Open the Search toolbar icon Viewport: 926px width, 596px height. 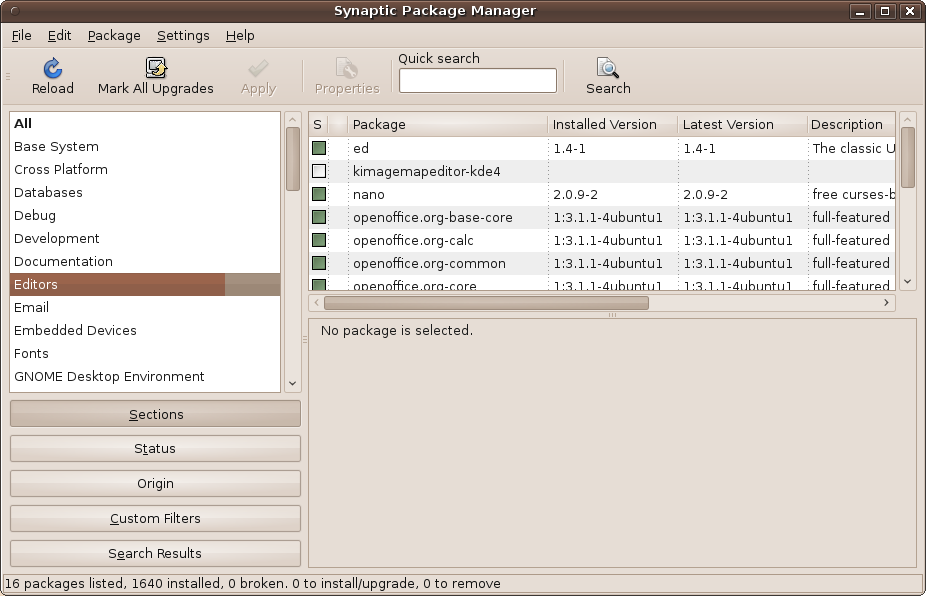608,69
